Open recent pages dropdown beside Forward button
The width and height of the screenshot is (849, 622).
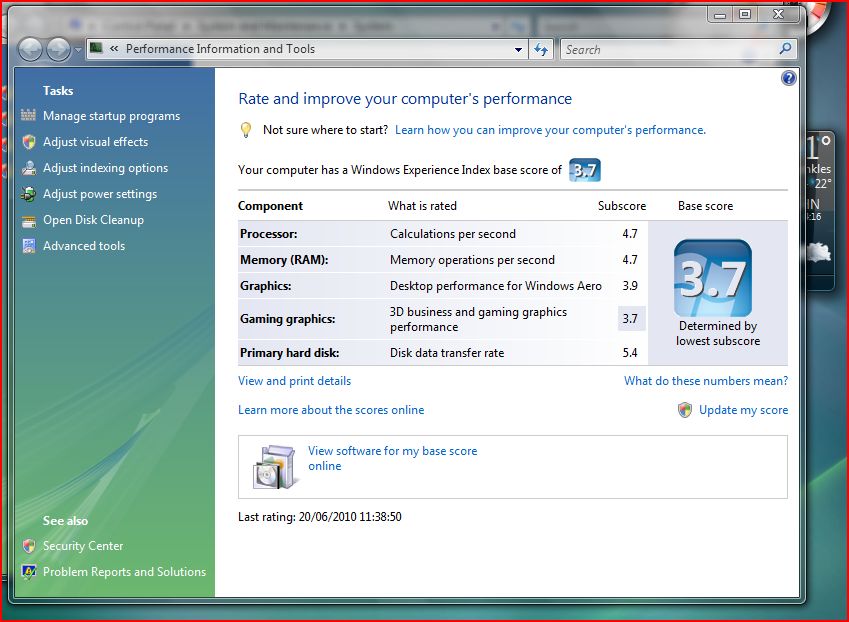coord(77,50)
